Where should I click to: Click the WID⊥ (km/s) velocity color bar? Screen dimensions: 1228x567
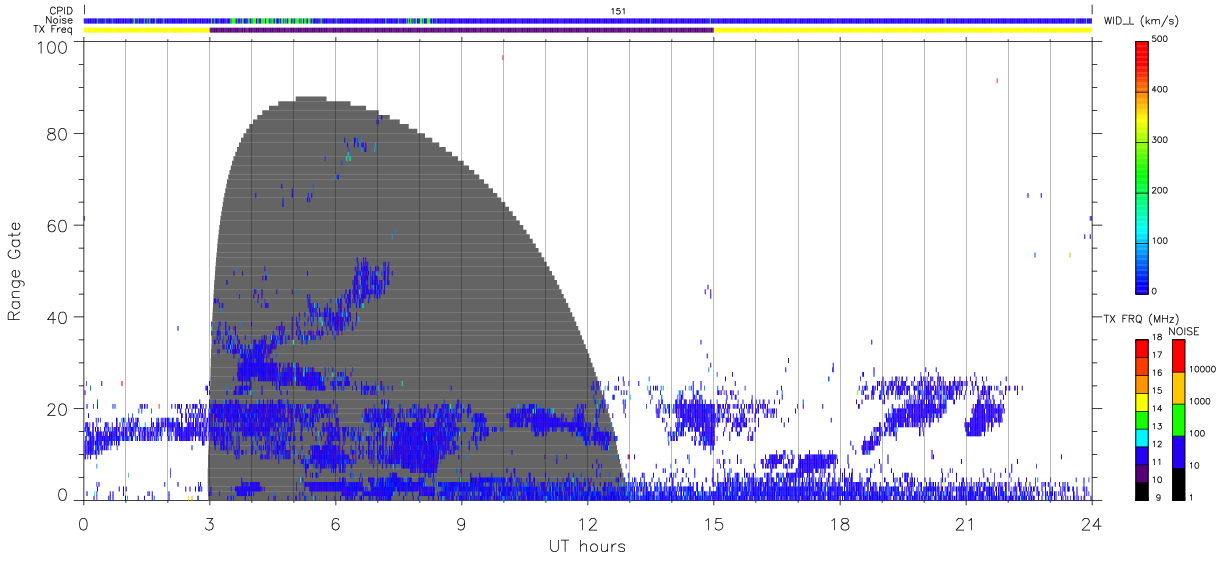click(x=1141, y=167)
